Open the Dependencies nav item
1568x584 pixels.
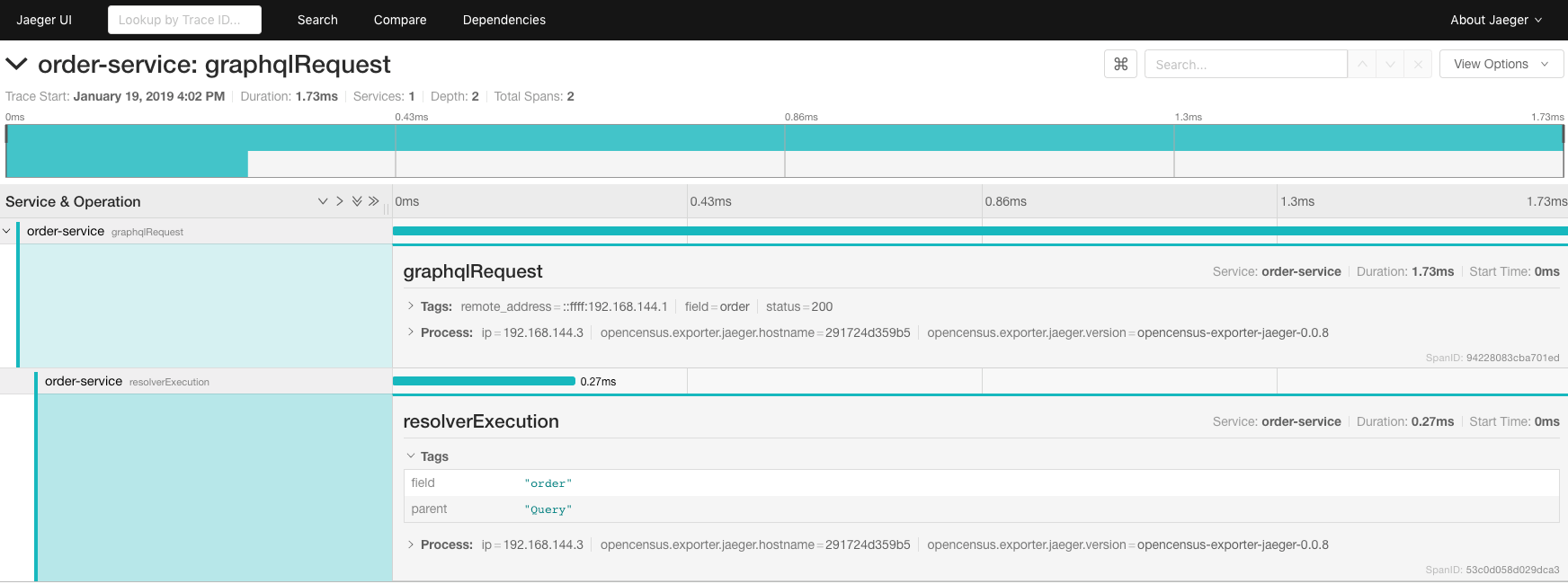pos(504,20)
